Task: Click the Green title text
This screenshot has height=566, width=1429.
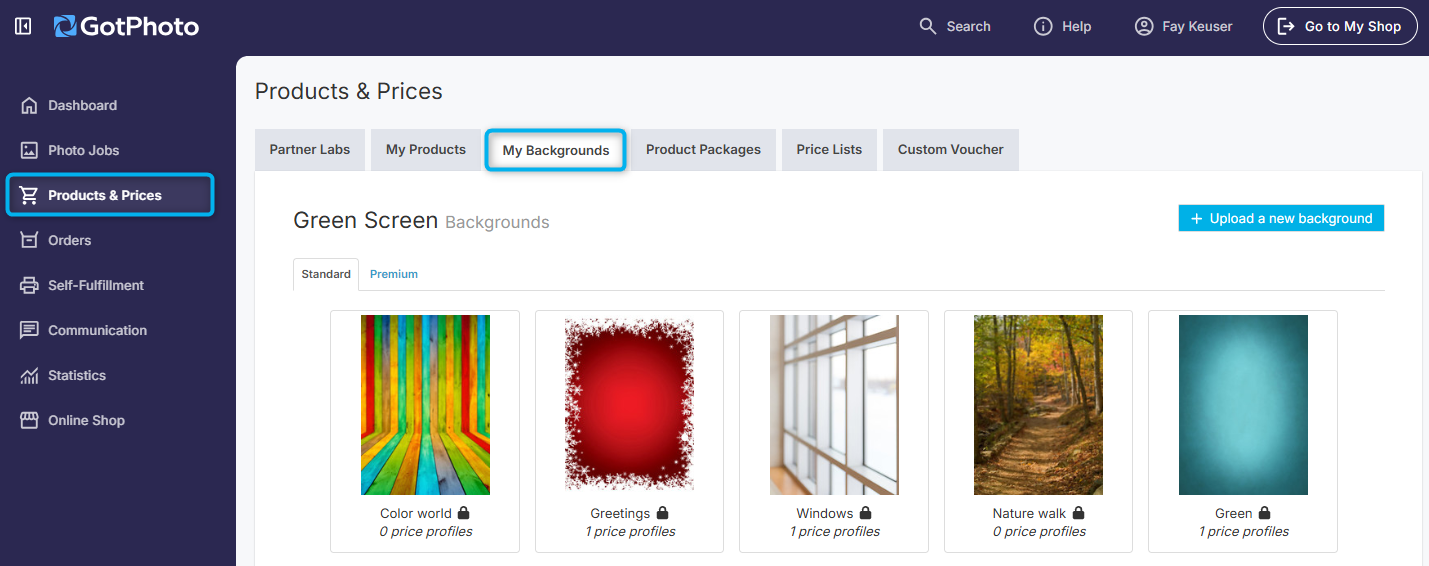Action: [1234, 514]
